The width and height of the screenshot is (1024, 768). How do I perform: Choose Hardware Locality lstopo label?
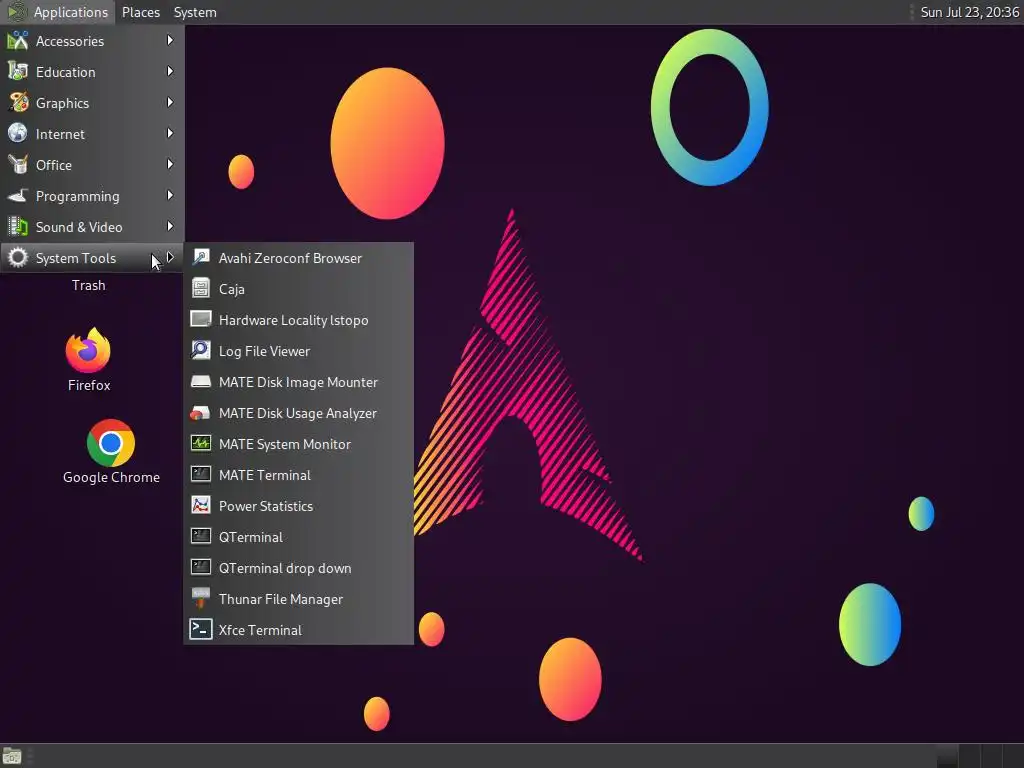coord(293,321)
